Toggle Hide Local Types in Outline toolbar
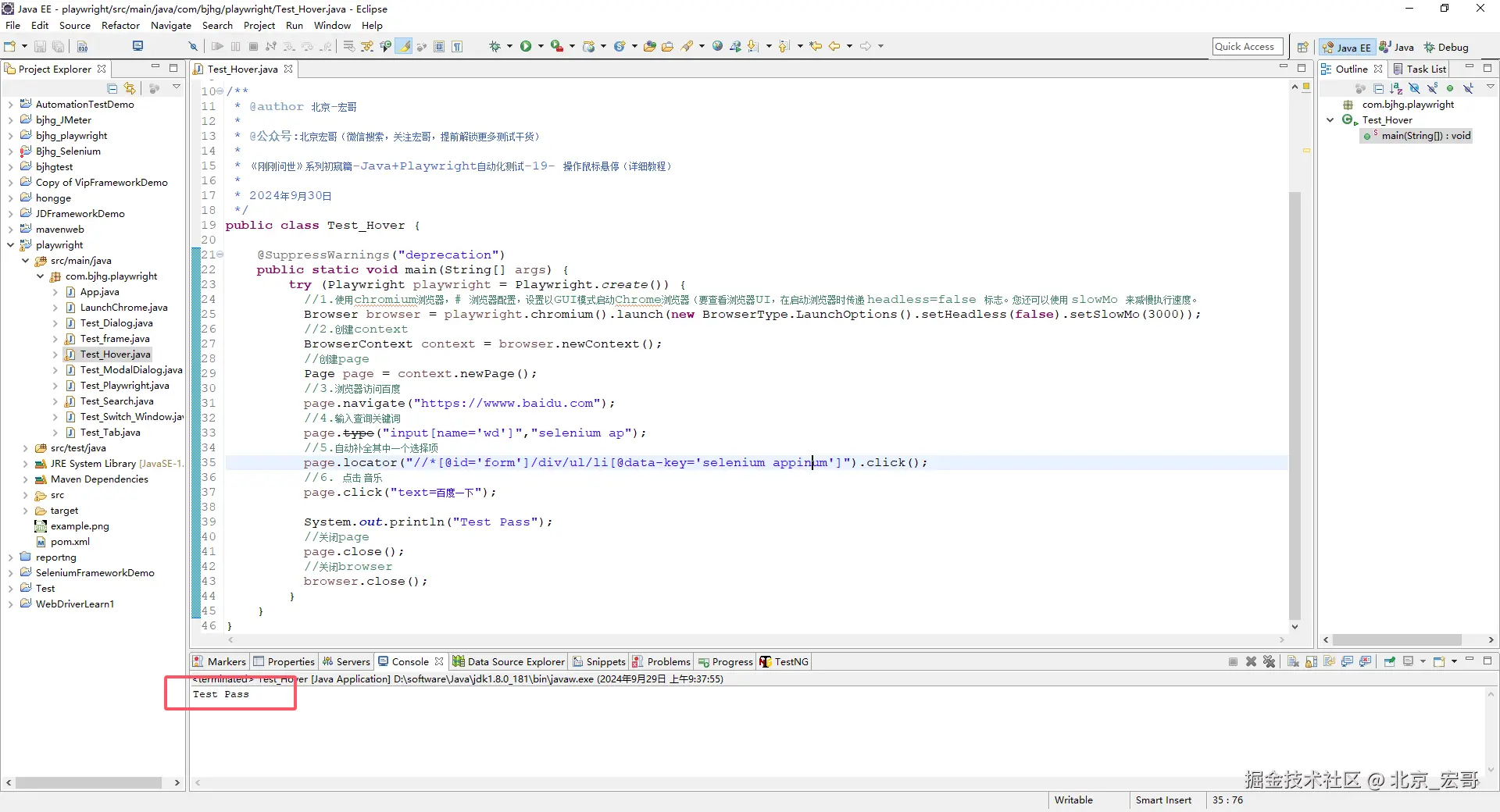Viewport: 1500px width, 812px height. tap(1468, 88)
